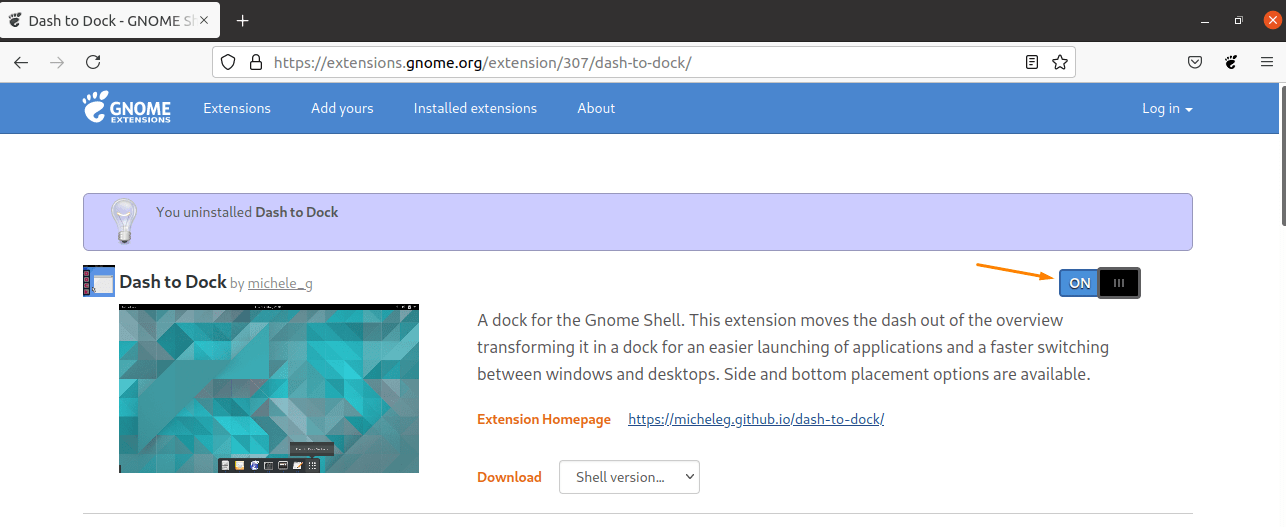Open the About nav item
1286x527 pixels.
click(x=596, y=108)
